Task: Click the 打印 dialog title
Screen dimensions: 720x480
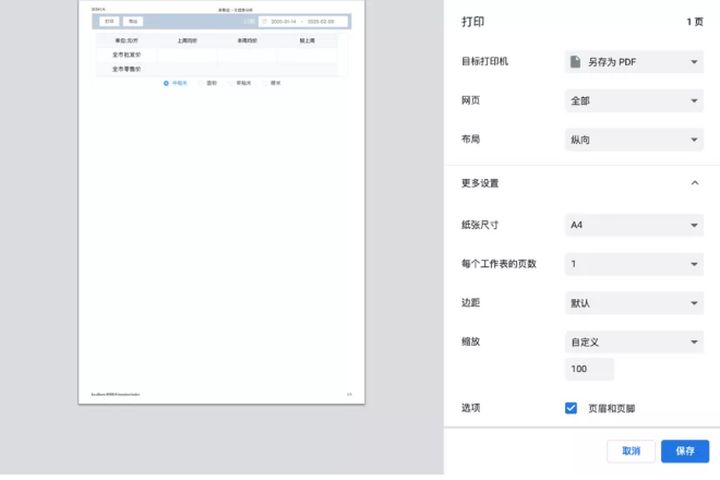Action: coord(472,22)
